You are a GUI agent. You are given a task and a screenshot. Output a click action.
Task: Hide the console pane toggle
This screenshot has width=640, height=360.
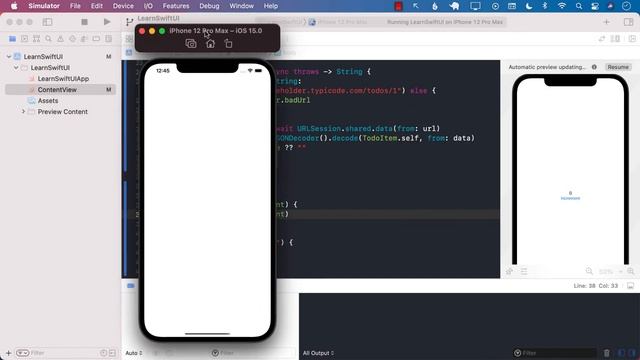[x=633, y=353]
